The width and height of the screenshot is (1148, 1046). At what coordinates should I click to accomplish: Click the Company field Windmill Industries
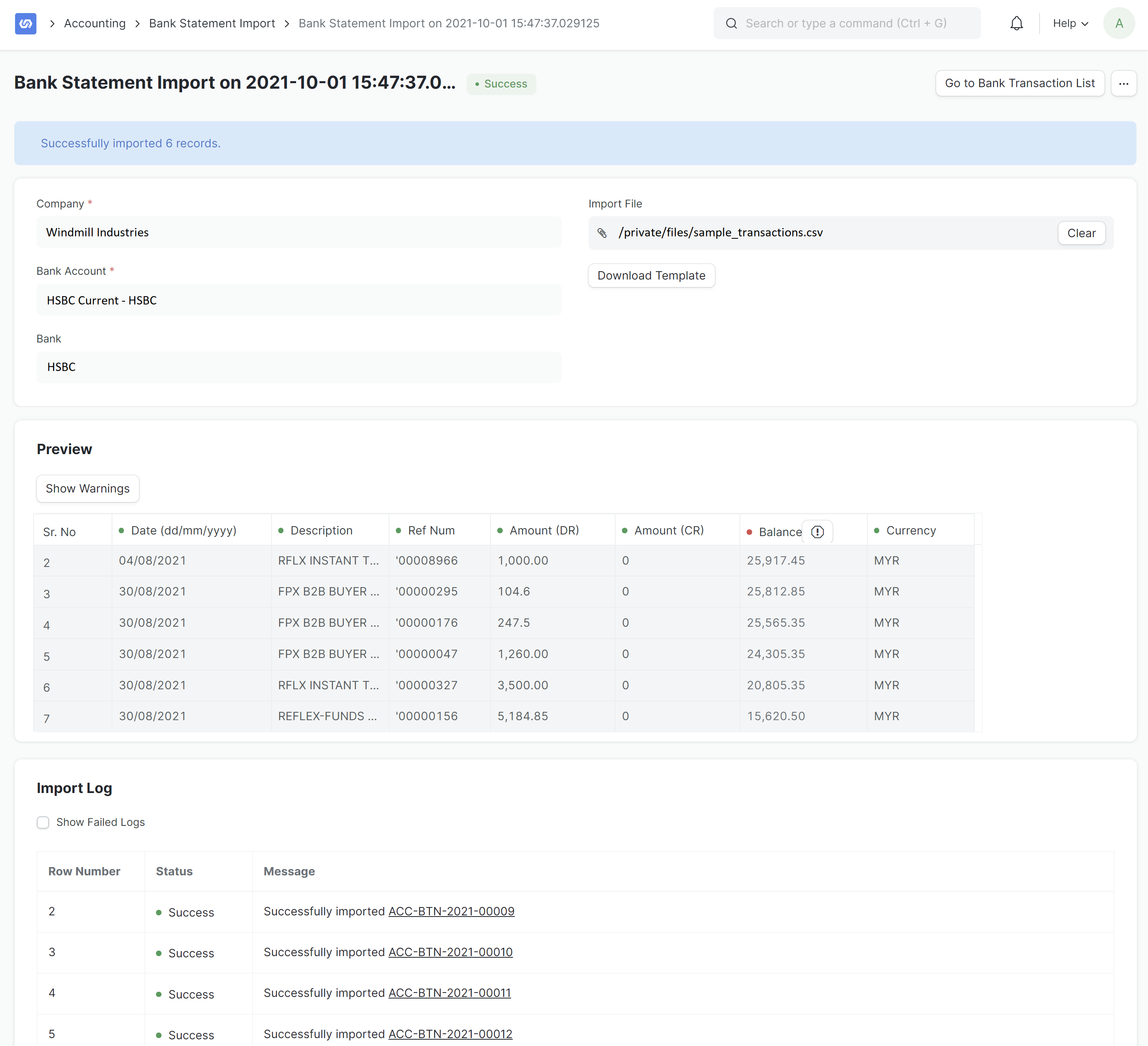pos(298,232)
